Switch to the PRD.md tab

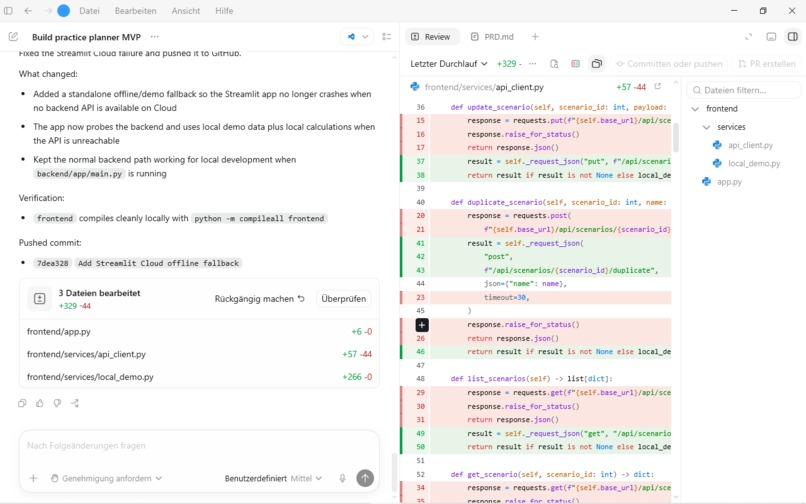tap(492, 37)
